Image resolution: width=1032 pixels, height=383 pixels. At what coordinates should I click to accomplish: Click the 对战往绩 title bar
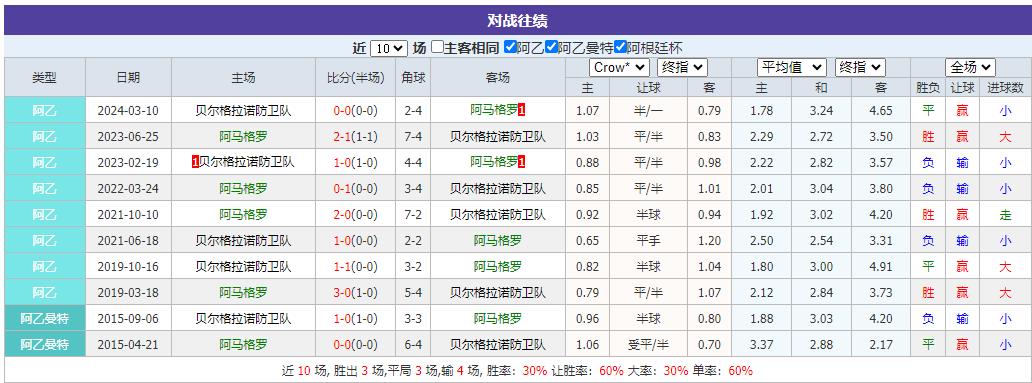(x=517, y=20)
